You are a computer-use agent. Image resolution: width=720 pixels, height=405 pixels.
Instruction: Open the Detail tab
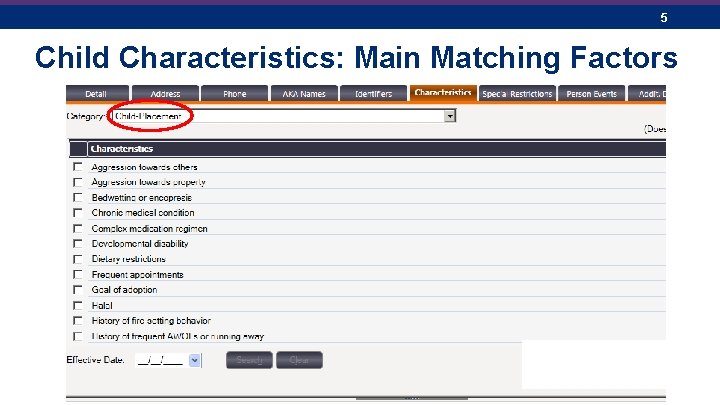(97, 94)
